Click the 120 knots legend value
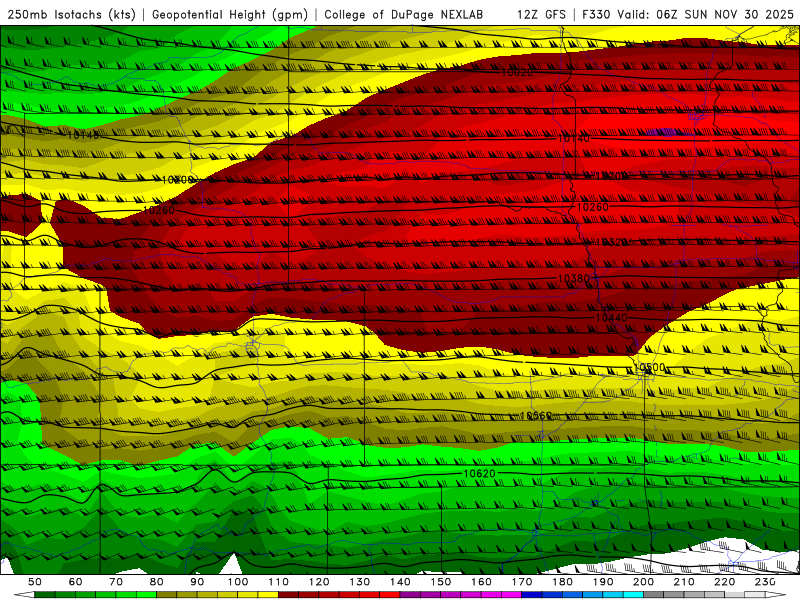The width and height of the screenshot is (800, 600). pyautogui.click(x=319, y=582)
